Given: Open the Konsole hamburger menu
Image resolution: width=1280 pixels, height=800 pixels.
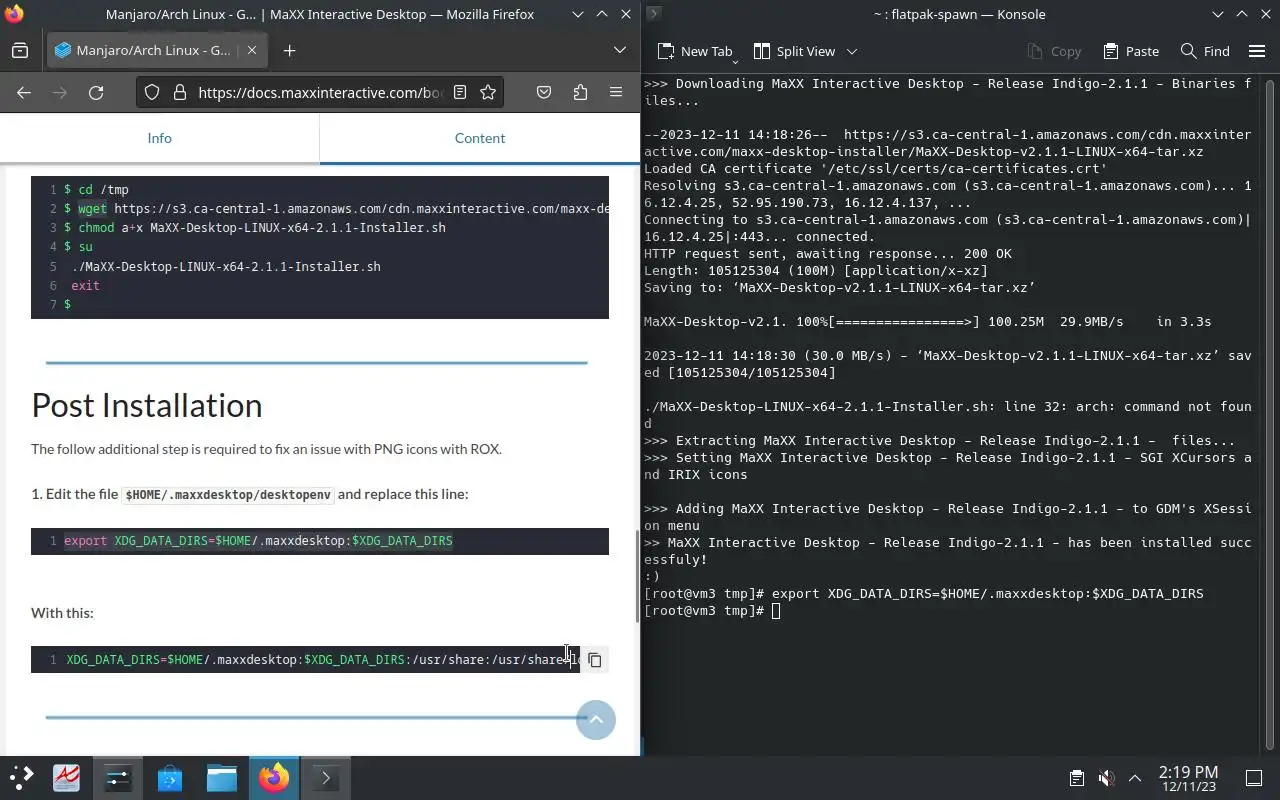Looking at the screenshot, I should pos(1258,51).
